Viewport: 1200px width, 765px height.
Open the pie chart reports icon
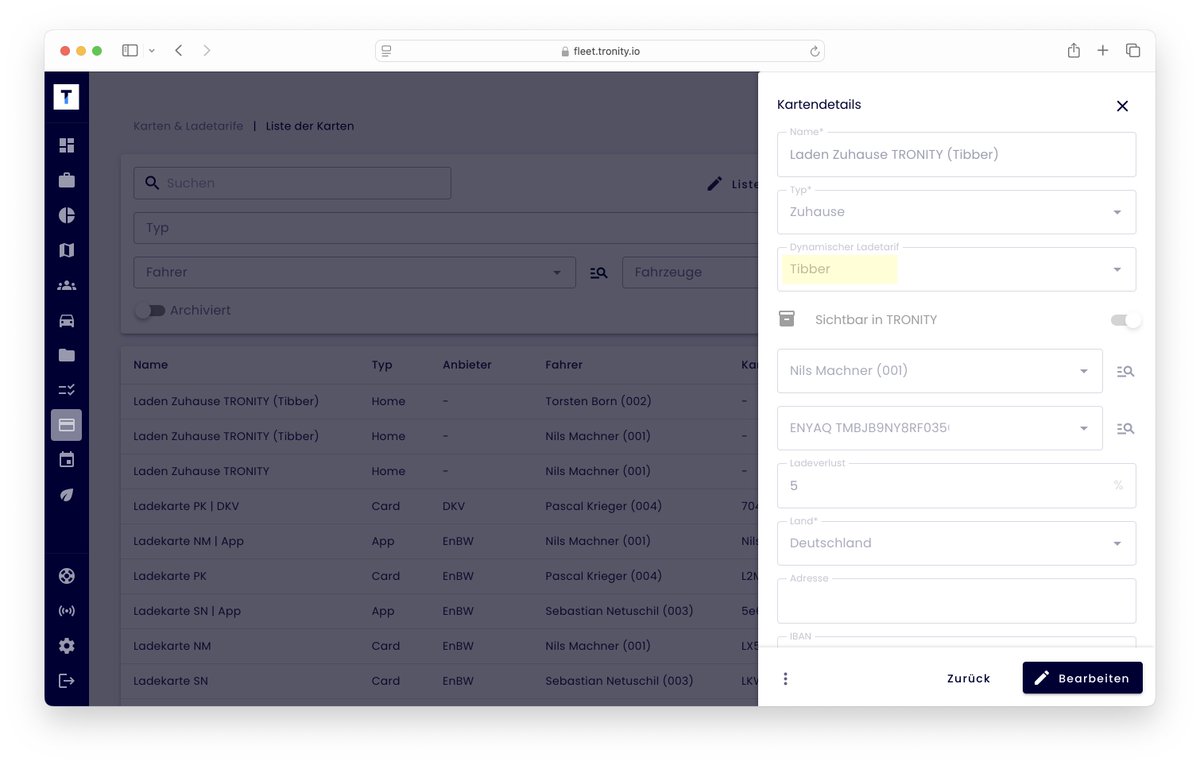pyautogui.click(x=66, y=215)
